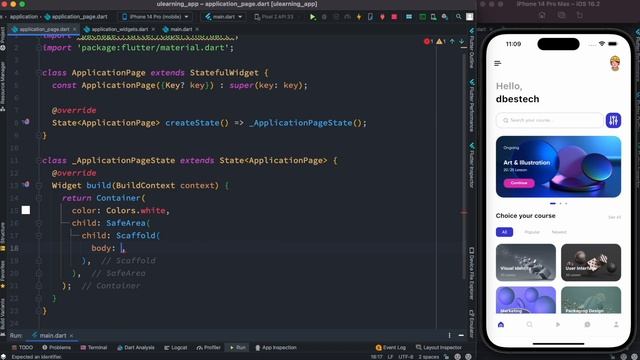Screen dimensions: 640x360
Task: Click the white color gutter swatch on line 15
Action: coord(26,210)
